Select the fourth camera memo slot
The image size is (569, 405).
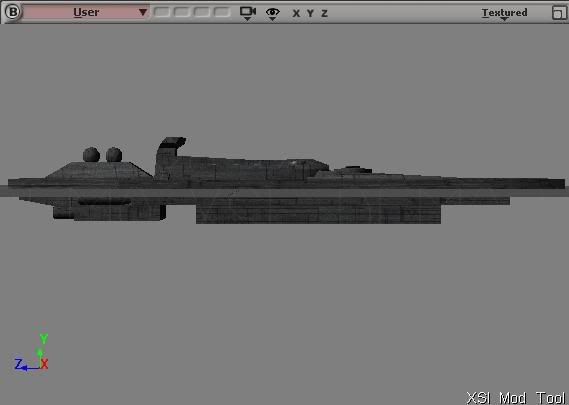pos(222,12)
